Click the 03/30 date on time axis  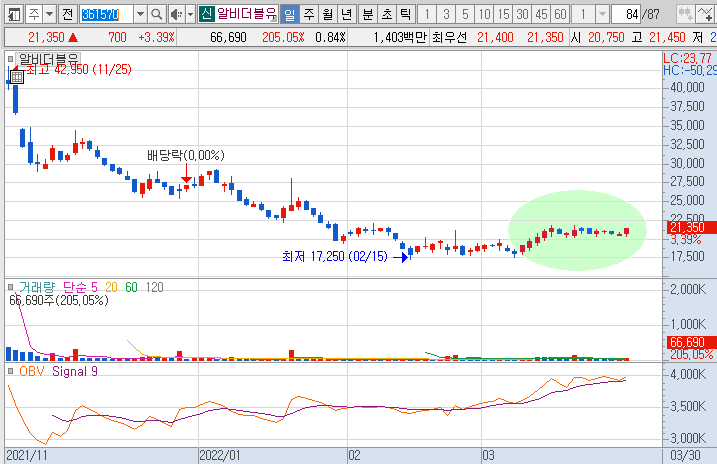coord(685,455)
